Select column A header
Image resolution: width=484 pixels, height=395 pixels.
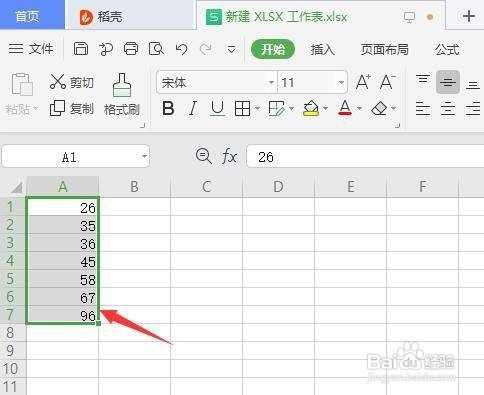[x=63, y=187]
